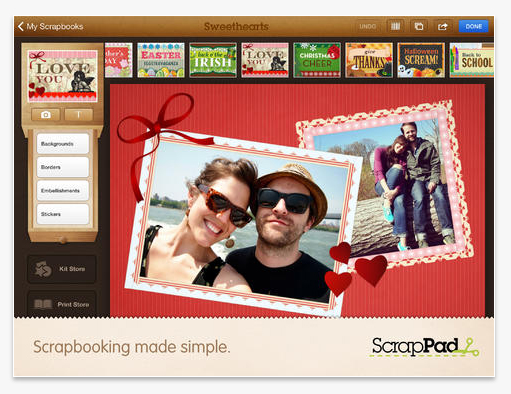Viewport: 511px width, 394px height.
Task: Open the Kit Store
Action: point(62,269)
